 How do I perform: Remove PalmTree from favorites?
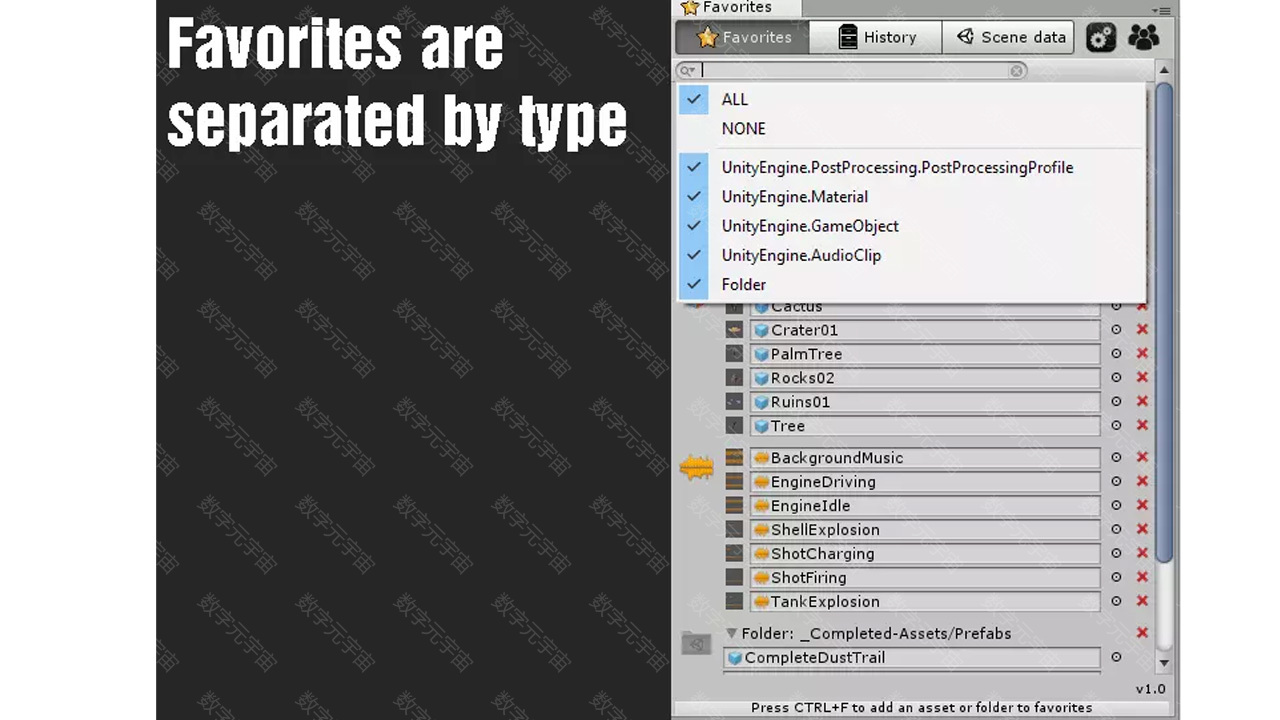coord(1142,354)
